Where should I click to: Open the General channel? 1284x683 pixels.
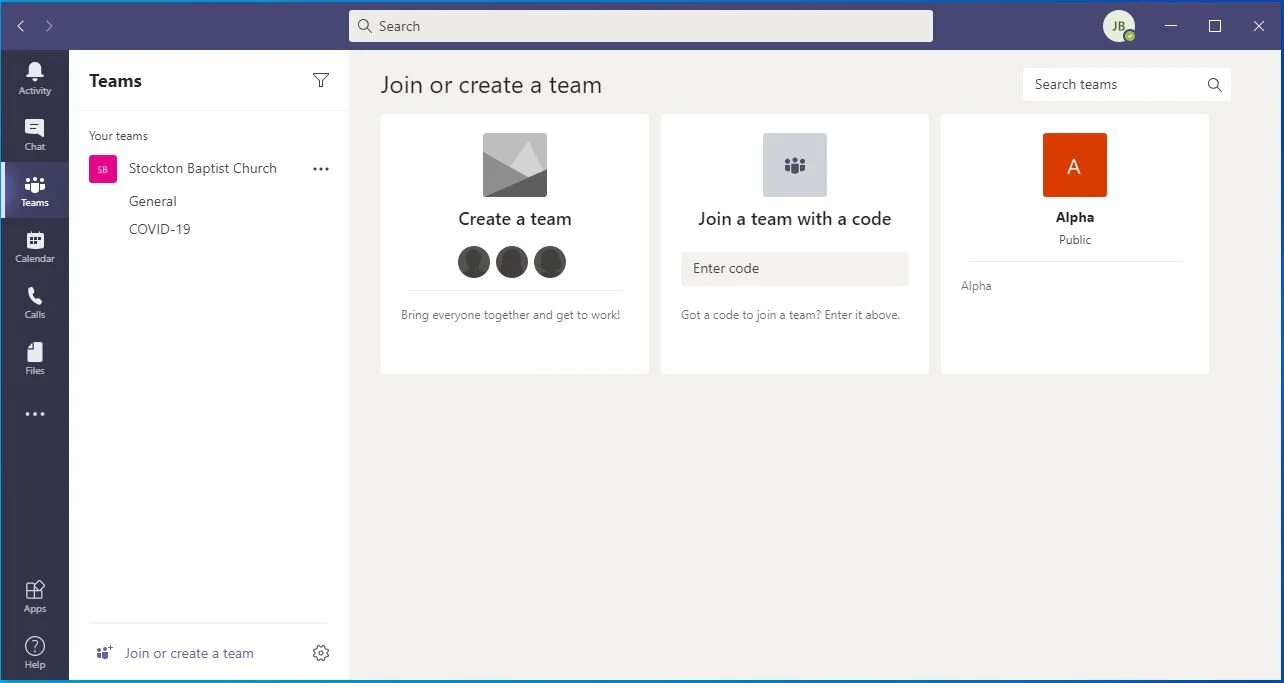click(153, 201)
